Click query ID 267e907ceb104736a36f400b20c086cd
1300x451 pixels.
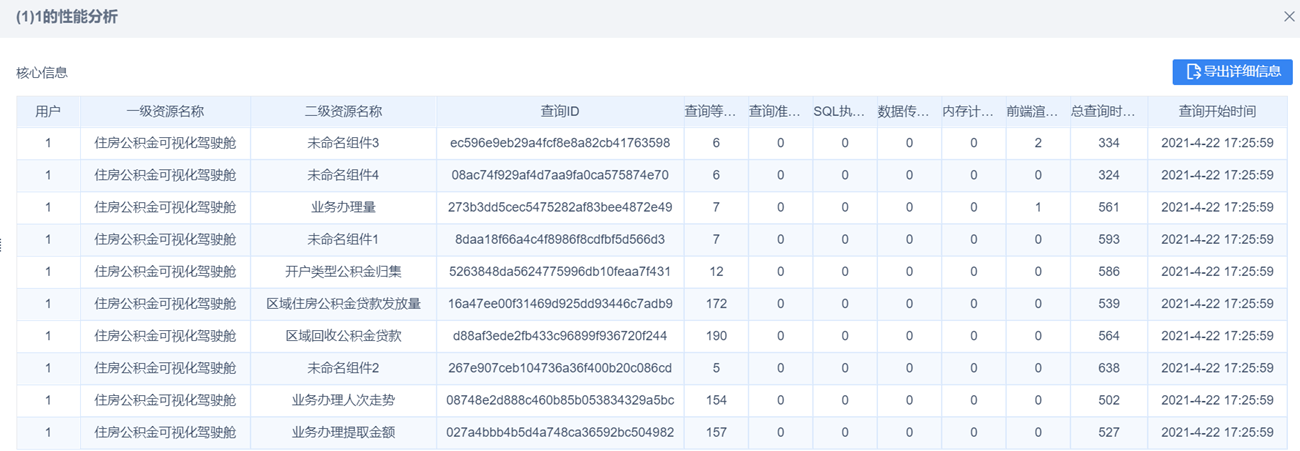point(560,368)
